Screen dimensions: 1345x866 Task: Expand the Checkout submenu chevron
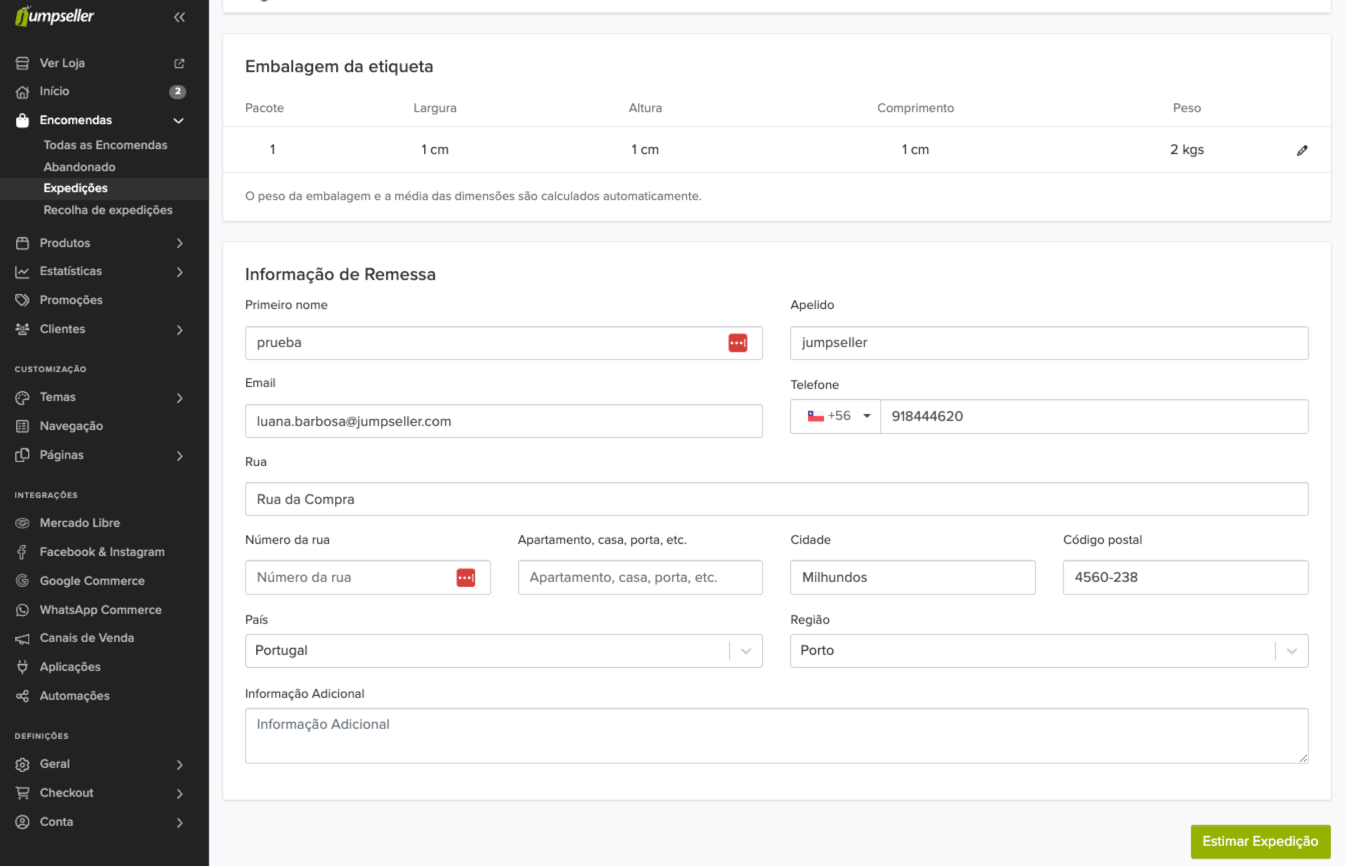click(180, 794)
